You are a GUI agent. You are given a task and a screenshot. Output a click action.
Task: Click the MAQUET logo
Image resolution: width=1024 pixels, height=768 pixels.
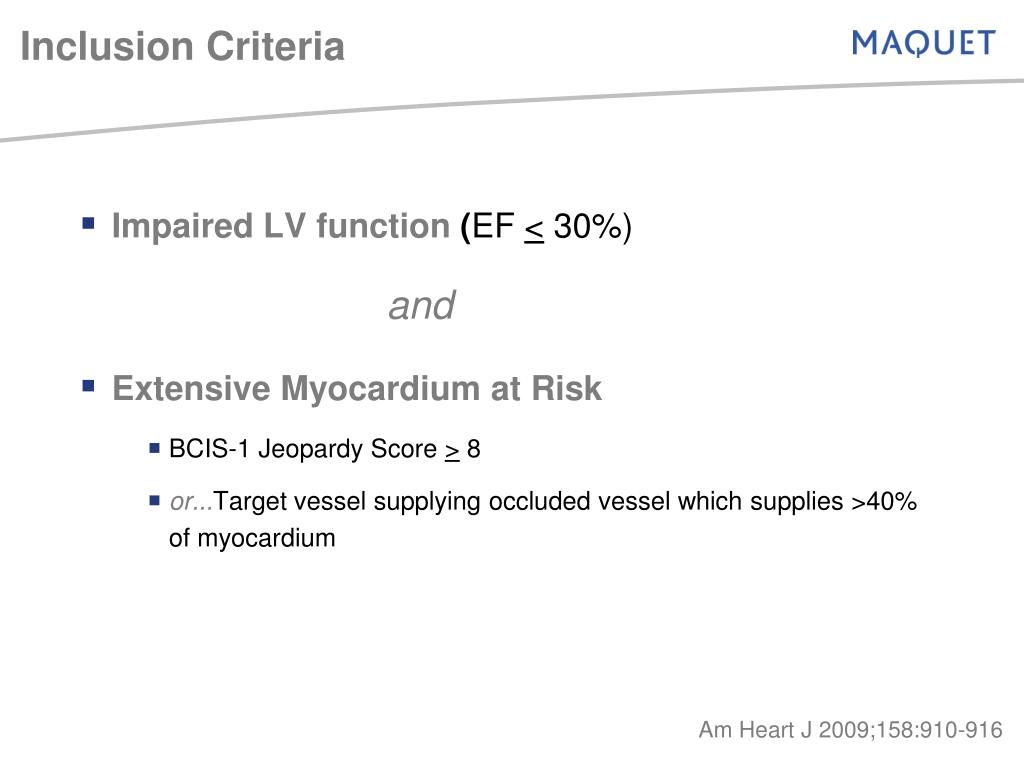[923, 43]
